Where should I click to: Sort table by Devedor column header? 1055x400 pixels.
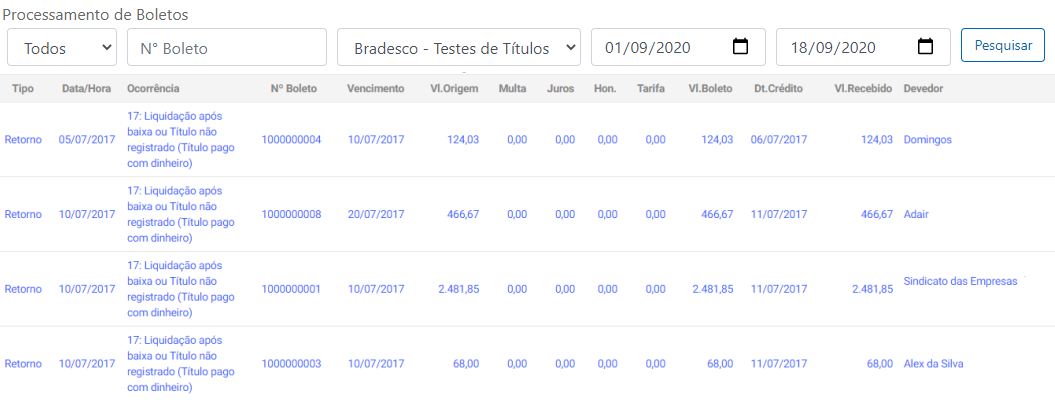pyautogui.click(x=923, y=89)
